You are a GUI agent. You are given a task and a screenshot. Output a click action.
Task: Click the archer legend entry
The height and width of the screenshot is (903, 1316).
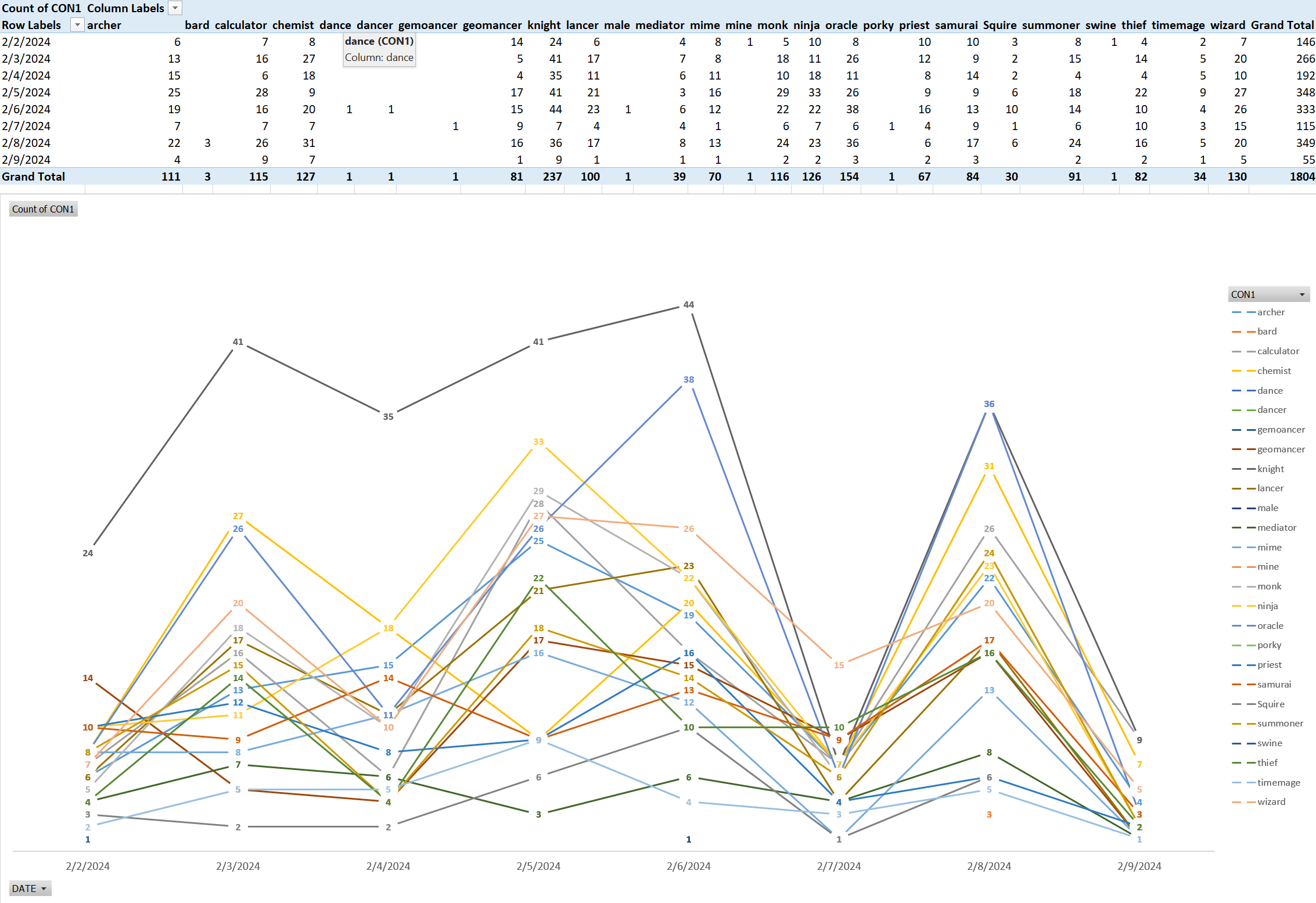click(x=1271, y=312)
